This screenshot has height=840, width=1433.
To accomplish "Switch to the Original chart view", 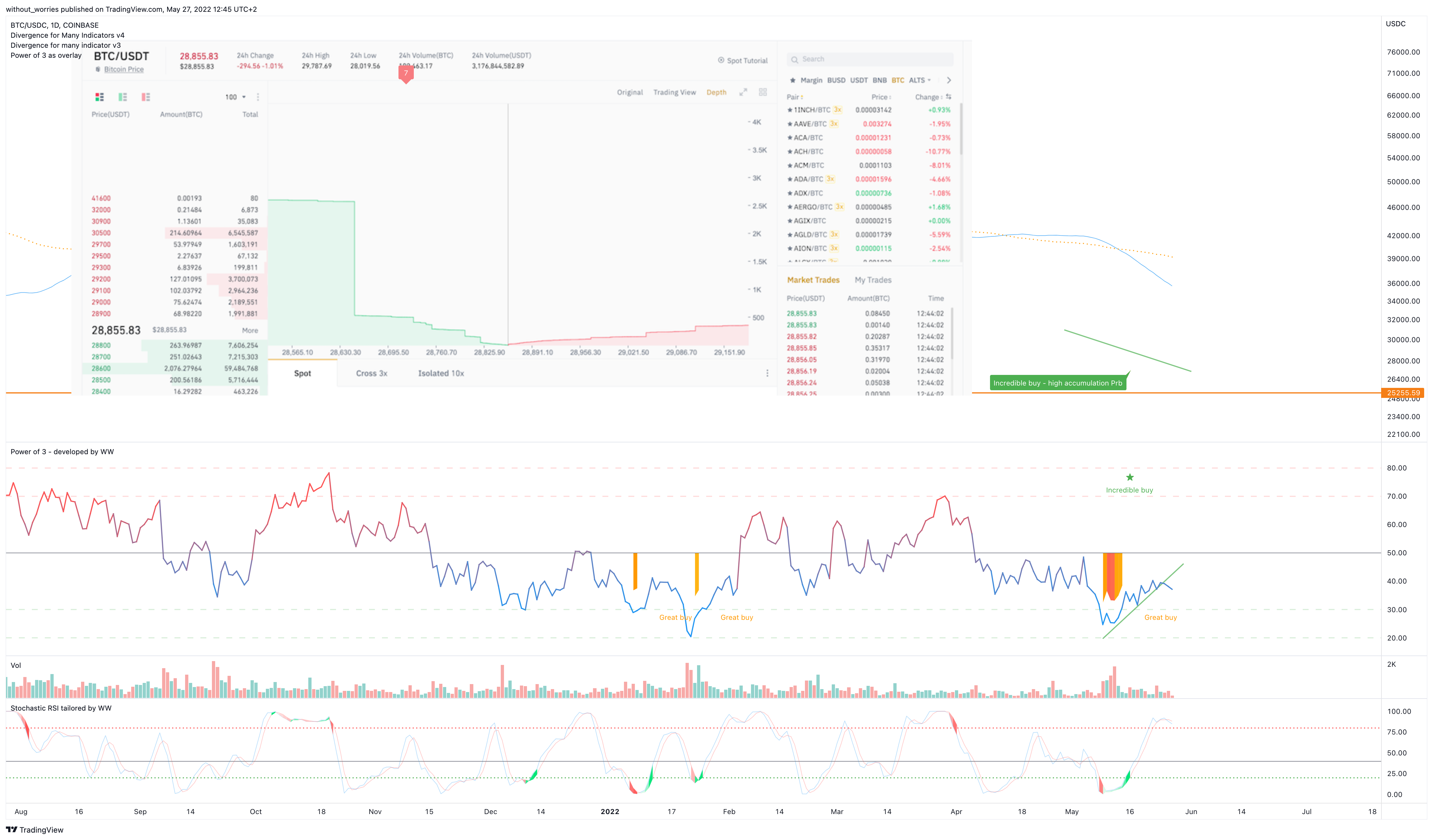I will [630, 92].
